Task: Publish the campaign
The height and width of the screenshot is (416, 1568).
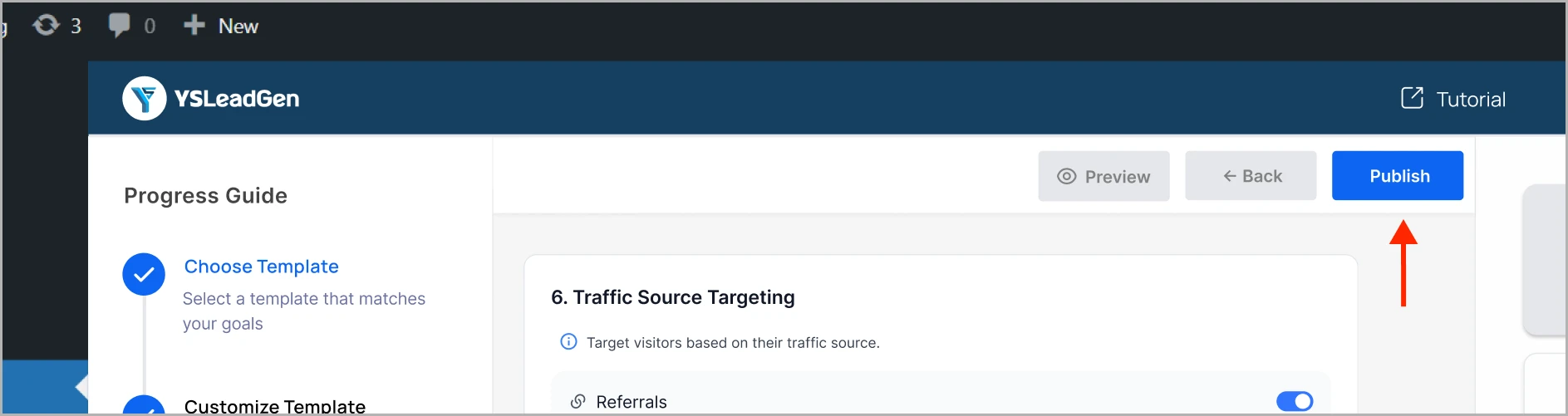Action: point(1398,175)
